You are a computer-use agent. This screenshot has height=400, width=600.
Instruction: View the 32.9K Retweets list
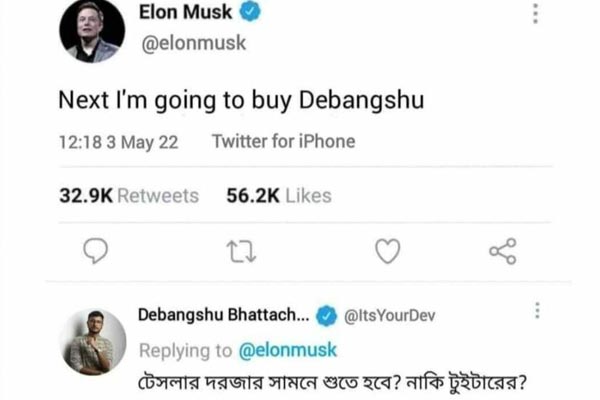coord(126,196)
